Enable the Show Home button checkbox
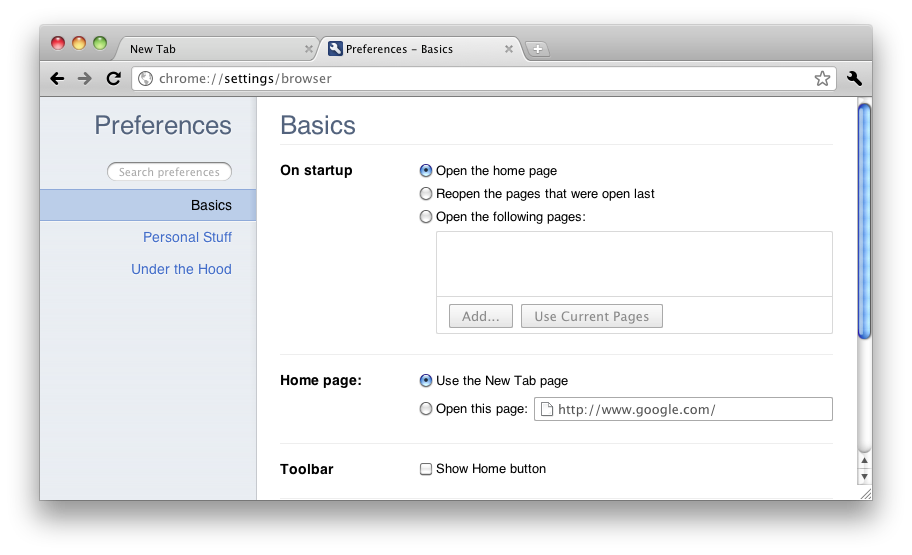 426,469
